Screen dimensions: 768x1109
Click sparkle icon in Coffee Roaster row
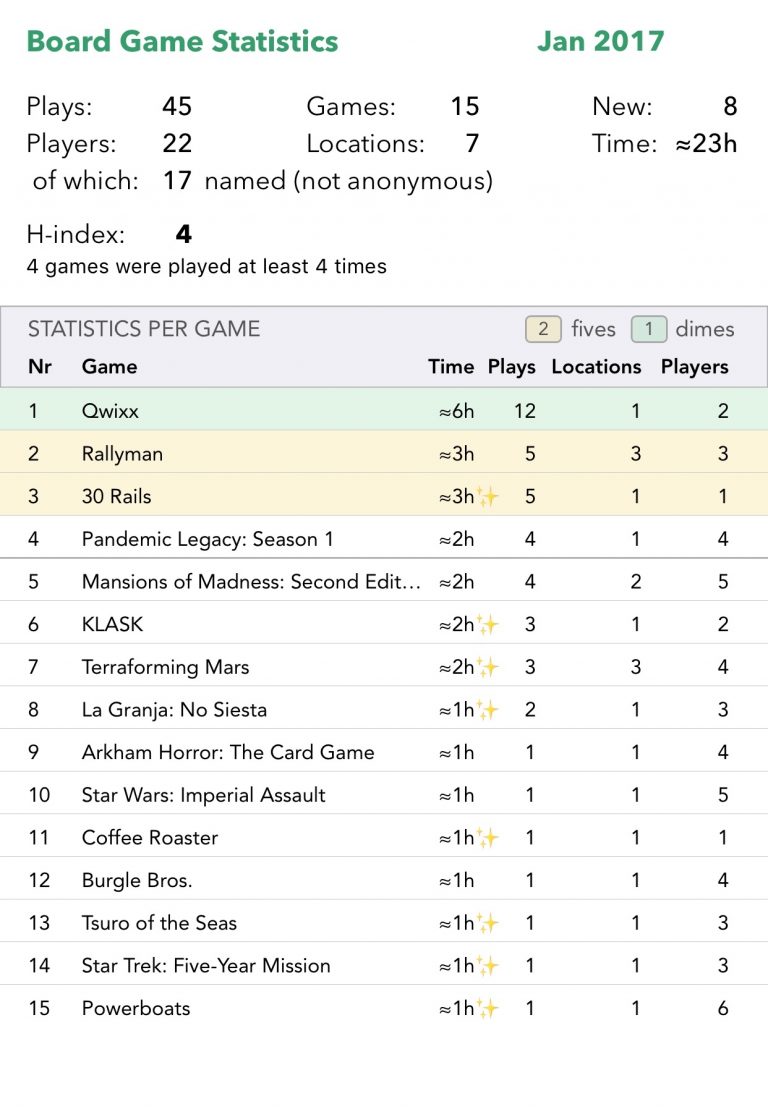point(487,838)
